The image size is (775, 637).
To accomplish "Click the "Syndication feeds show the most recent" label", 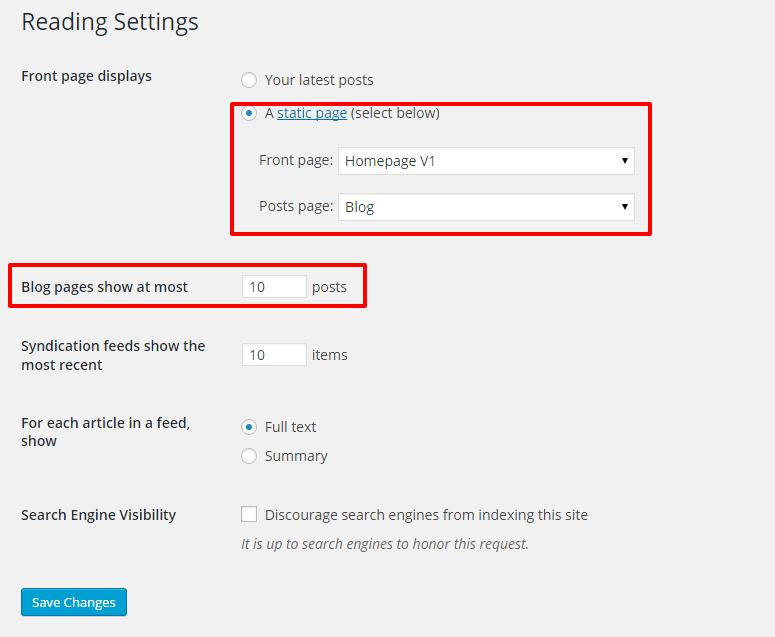I will pos(112,355).
